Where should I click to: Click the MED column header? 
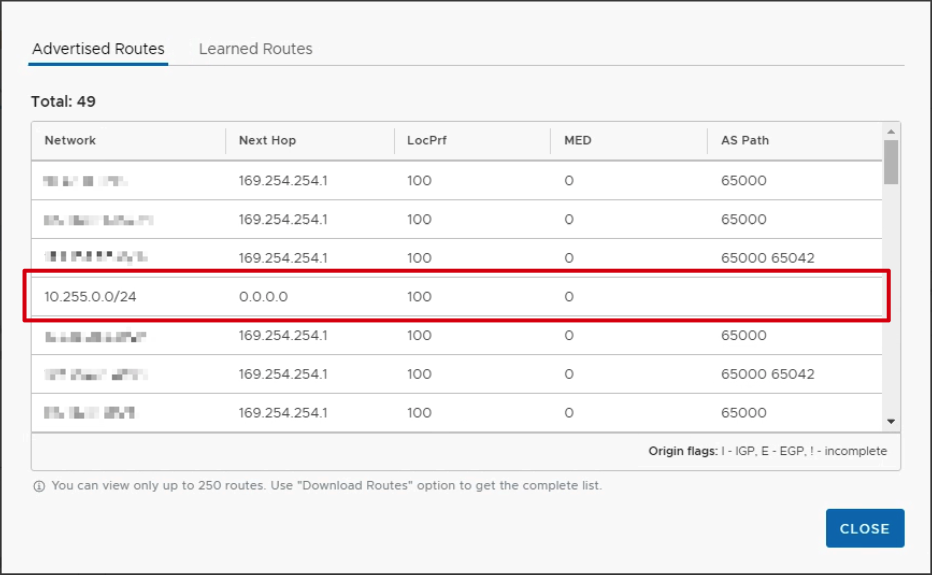pos(578,141)
